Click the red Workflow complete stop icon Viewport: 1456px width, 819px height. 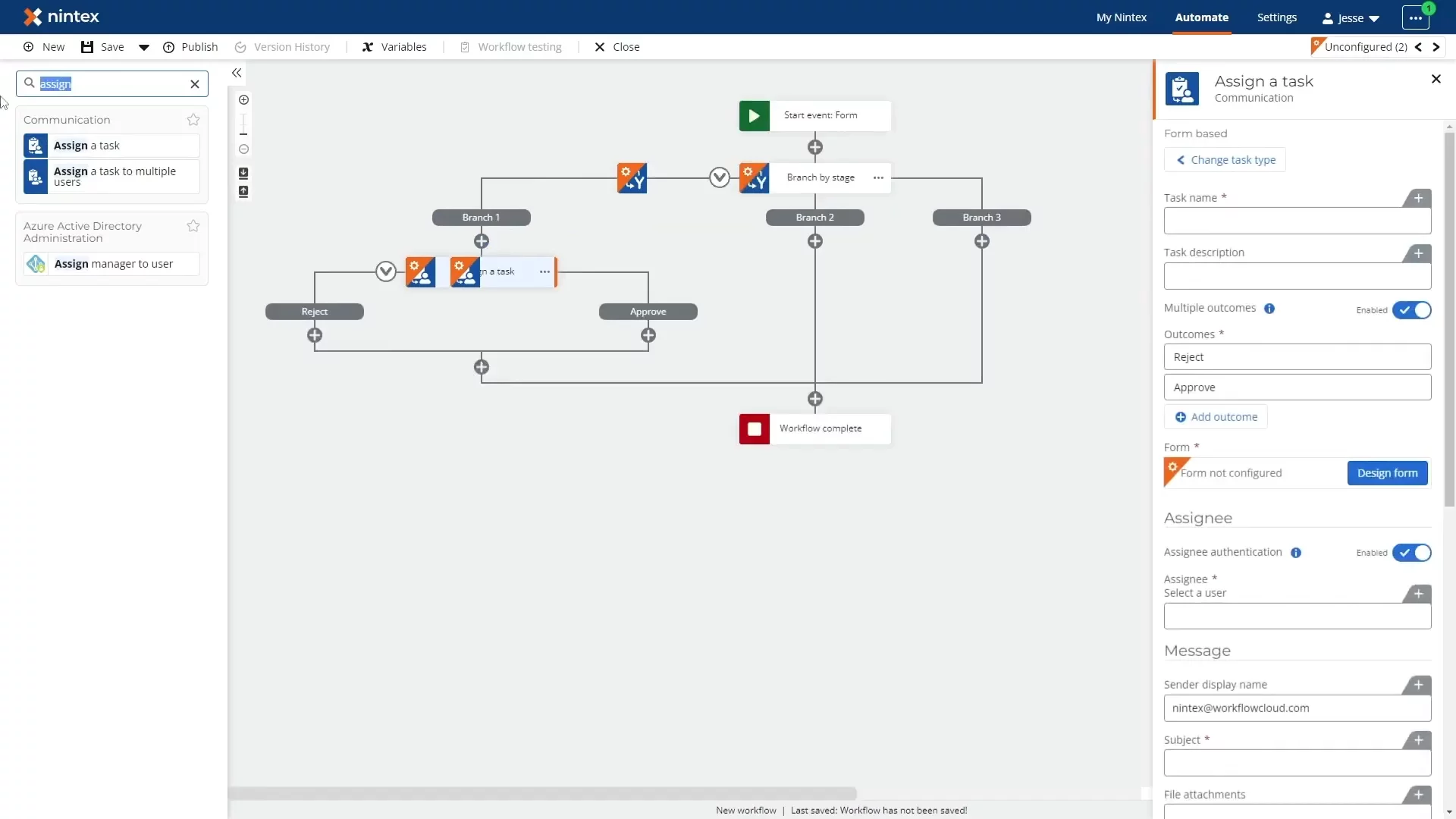click(x=754, y=429)
